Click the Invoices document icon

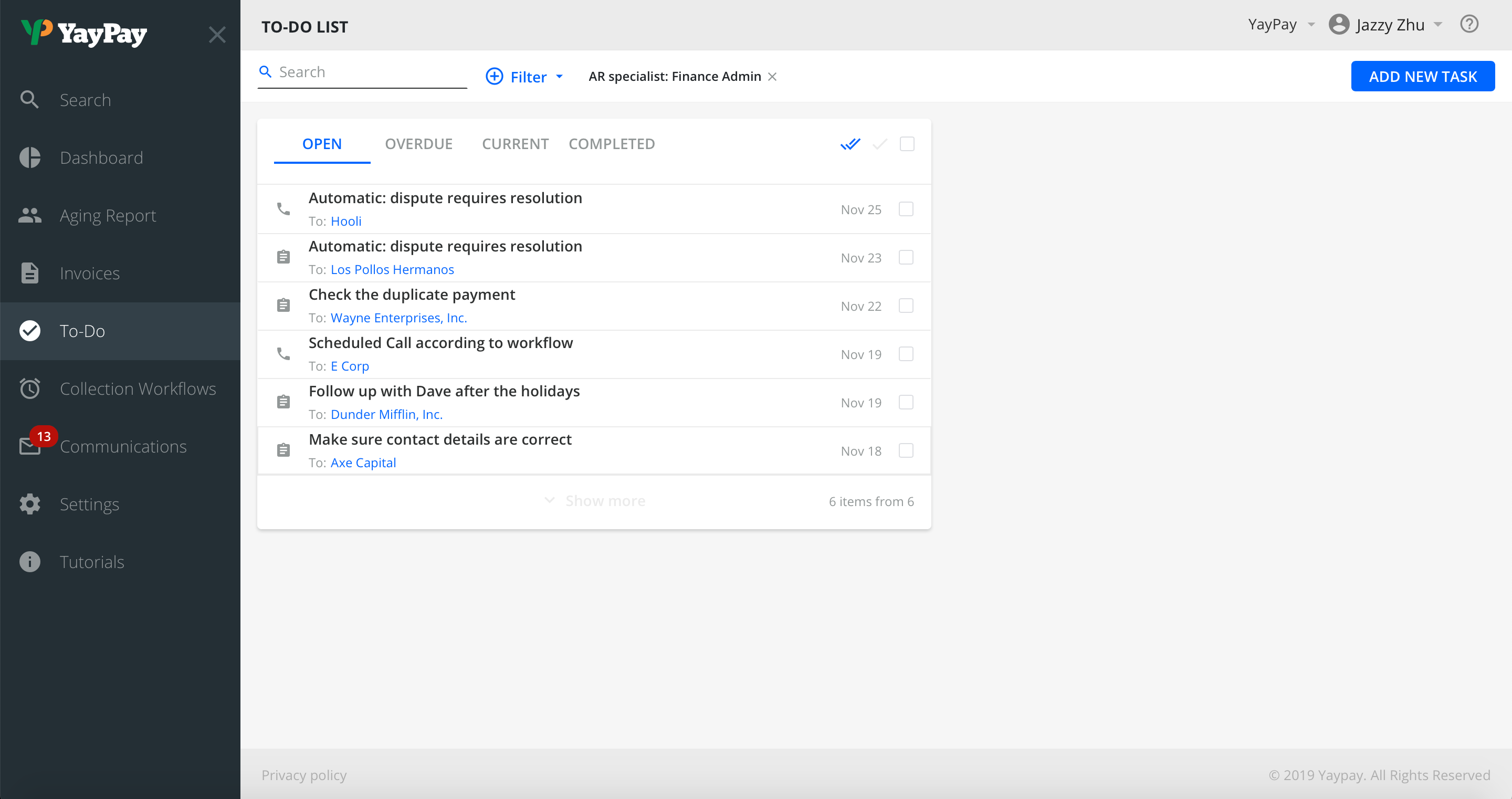29,273
